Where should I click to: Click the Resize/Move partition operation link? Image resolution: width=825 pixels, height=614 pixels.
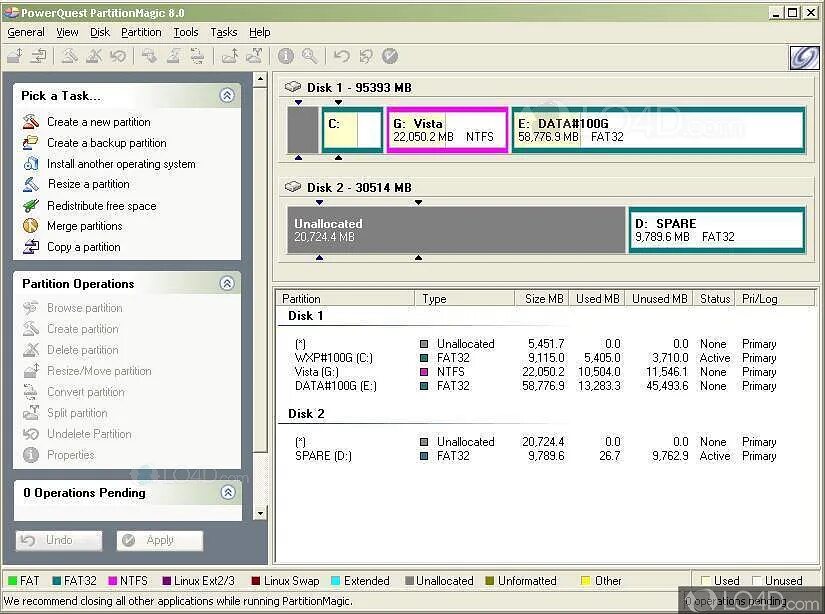tap(99, 371)
